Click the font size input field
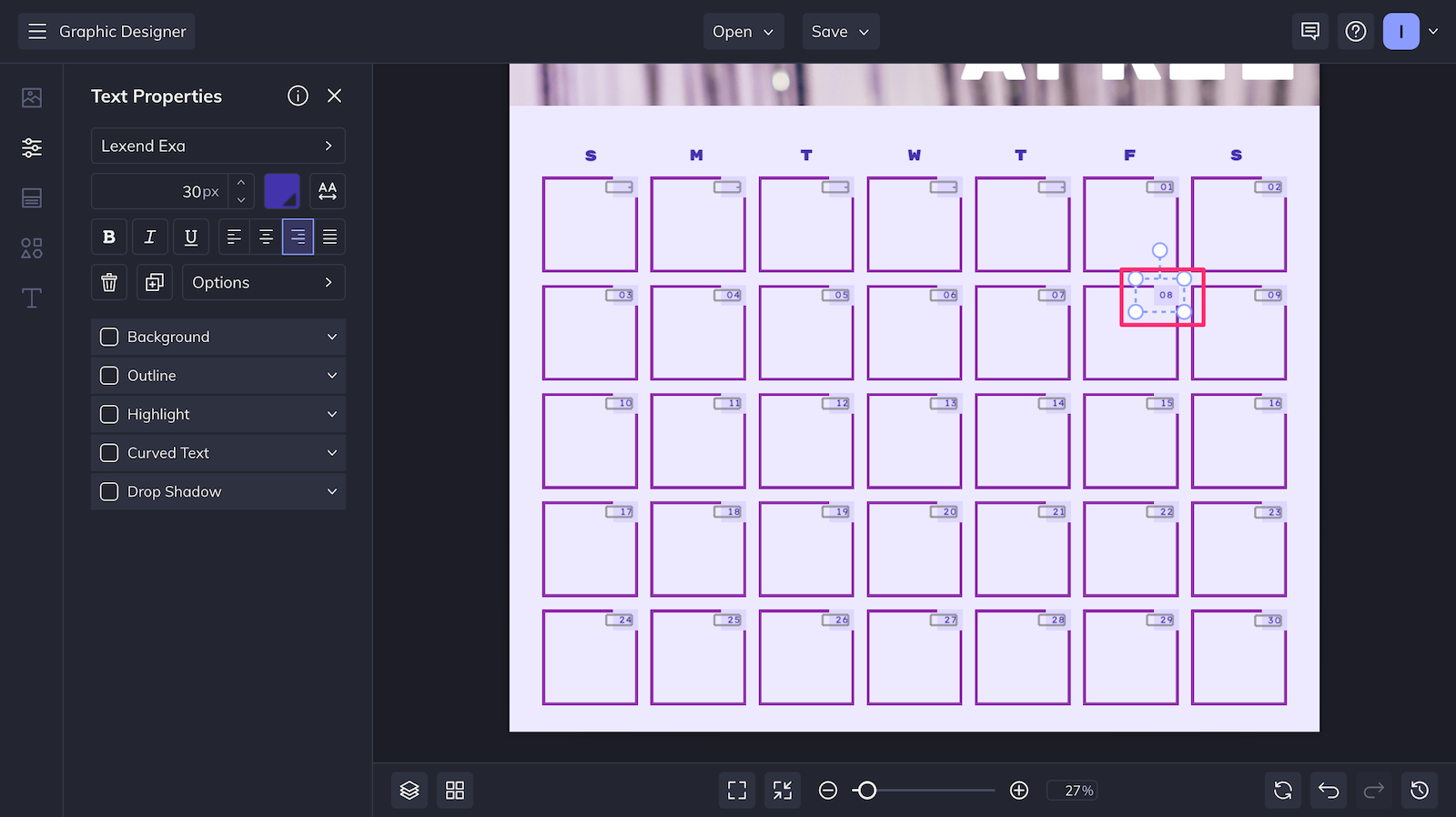 [159, 191]
